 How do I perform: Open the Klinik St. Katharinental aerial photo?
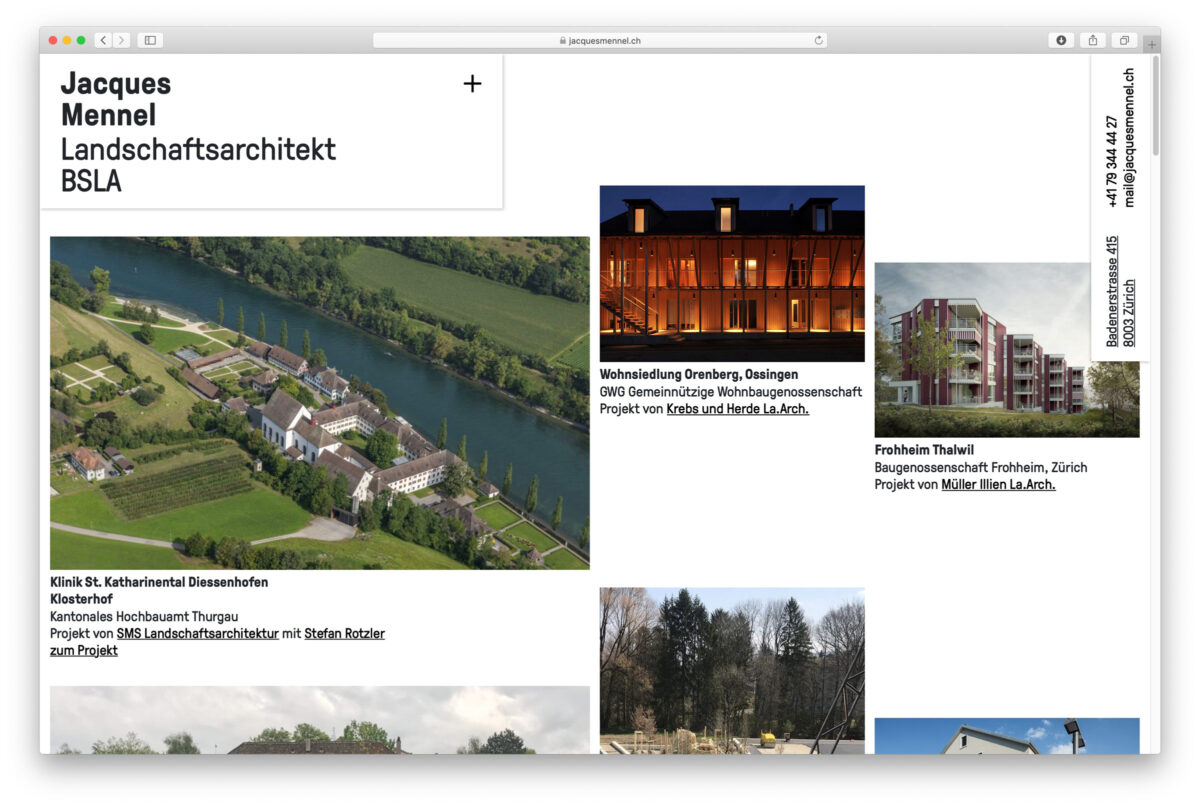pyautogui.click(x=319, y=402)
